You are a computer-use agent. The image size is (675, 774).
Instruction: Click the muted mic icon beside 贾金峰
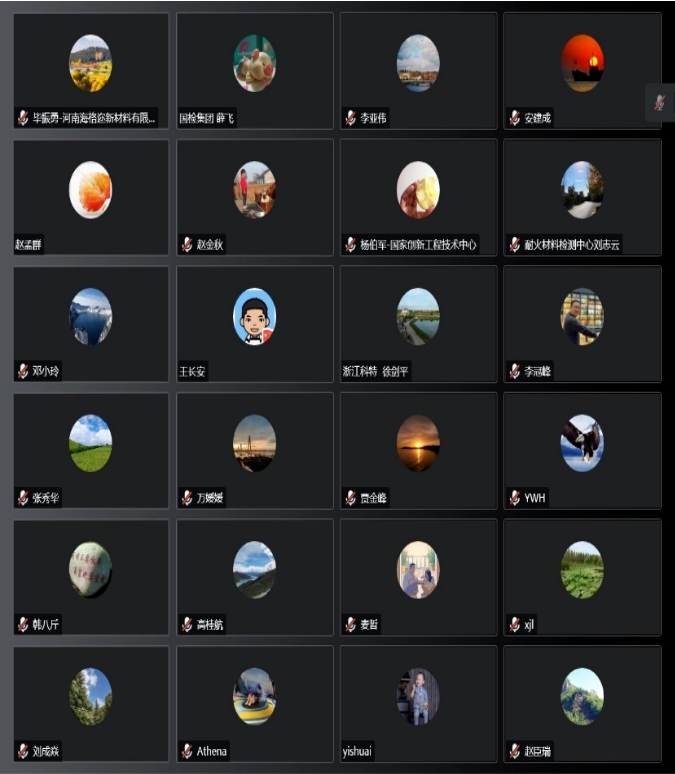click(x=351, y=498)
